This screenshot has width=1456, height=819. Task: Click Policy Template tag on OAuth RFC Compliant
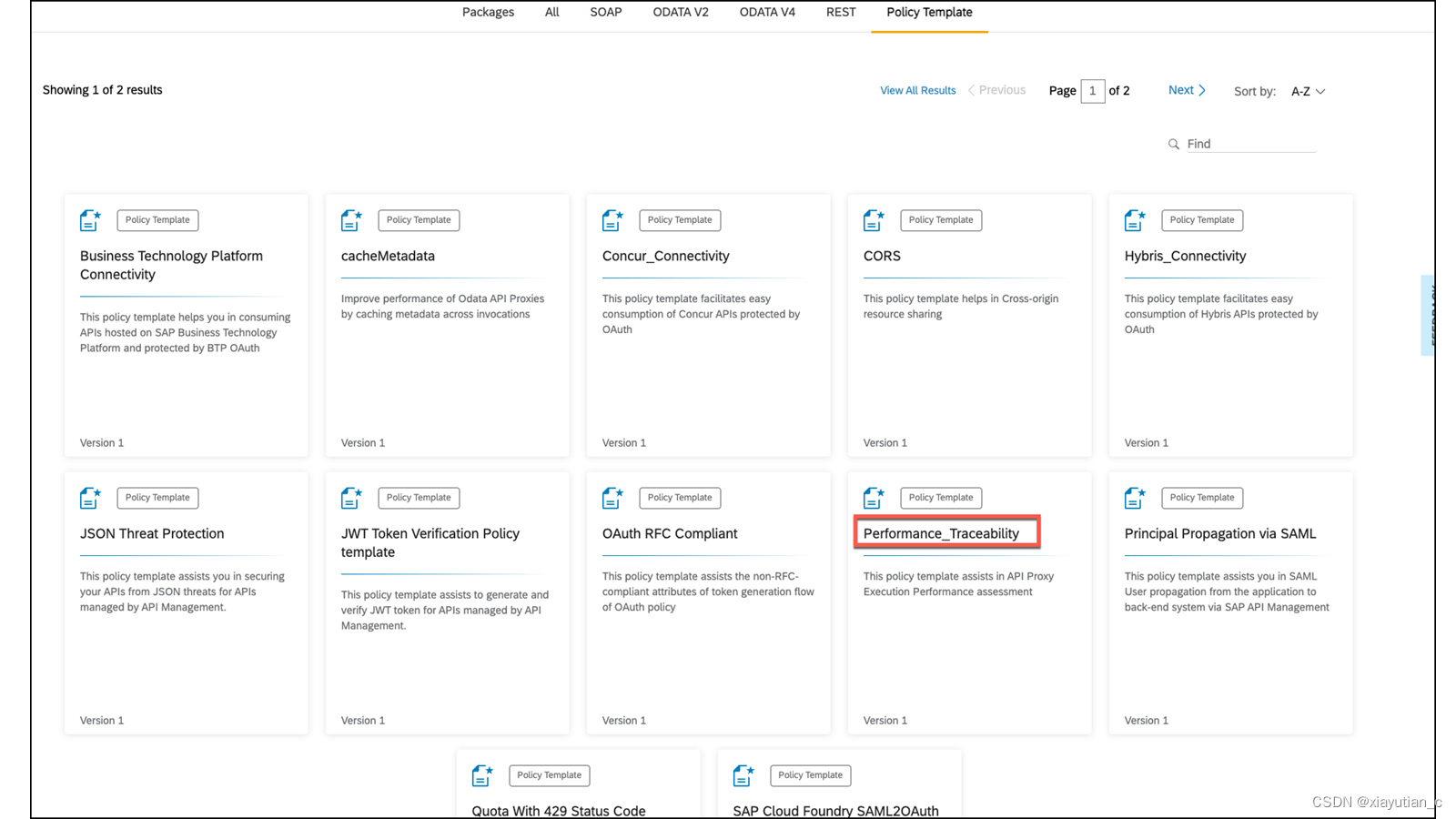[x=680, y=498]
